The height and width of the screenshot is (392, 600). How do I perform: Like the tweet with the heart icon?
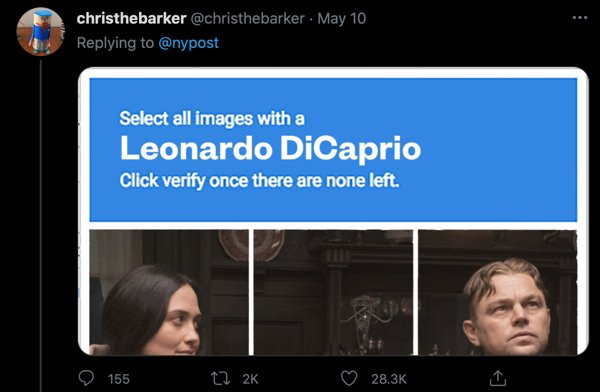point(349,378)
